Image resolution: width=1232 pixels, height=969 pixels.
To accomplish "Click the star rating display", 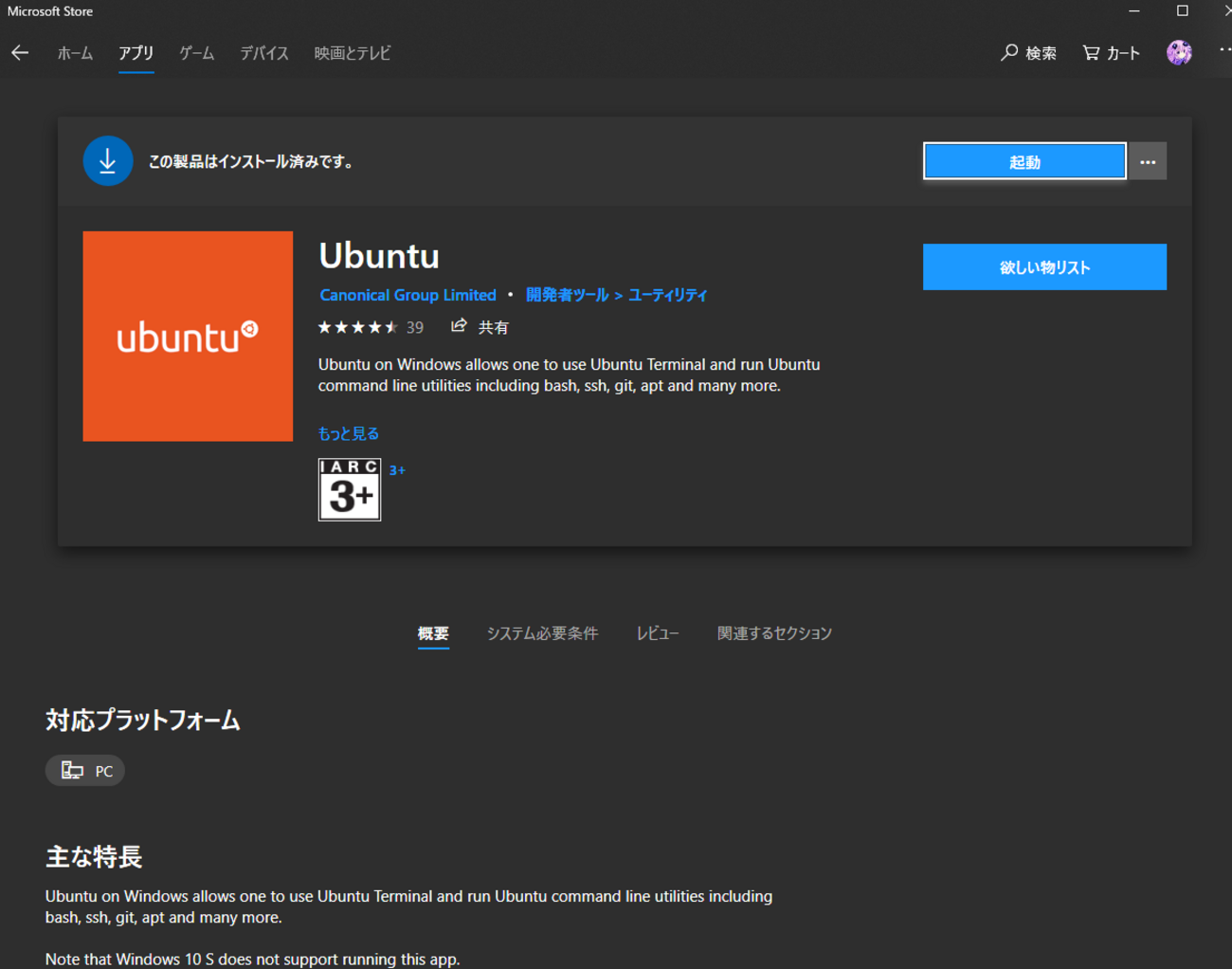I will pos(358,327).
